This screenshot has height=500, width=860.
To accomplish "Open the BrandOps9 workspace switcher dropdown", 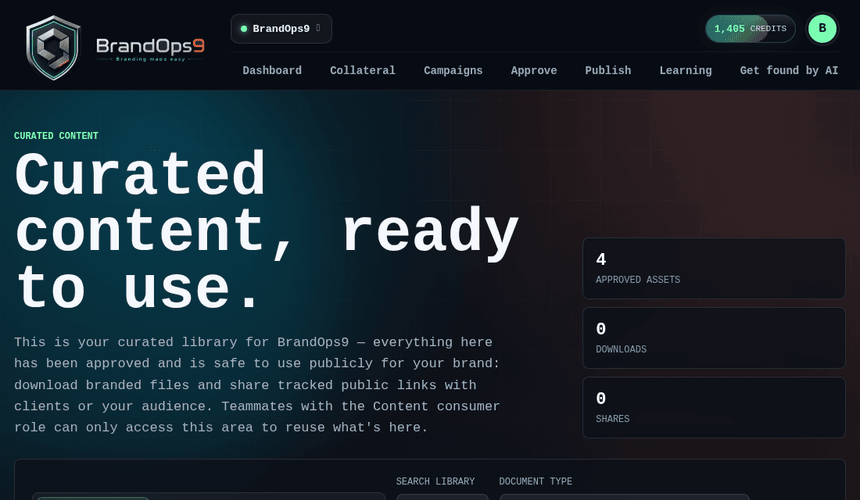I will coord(281,29).
